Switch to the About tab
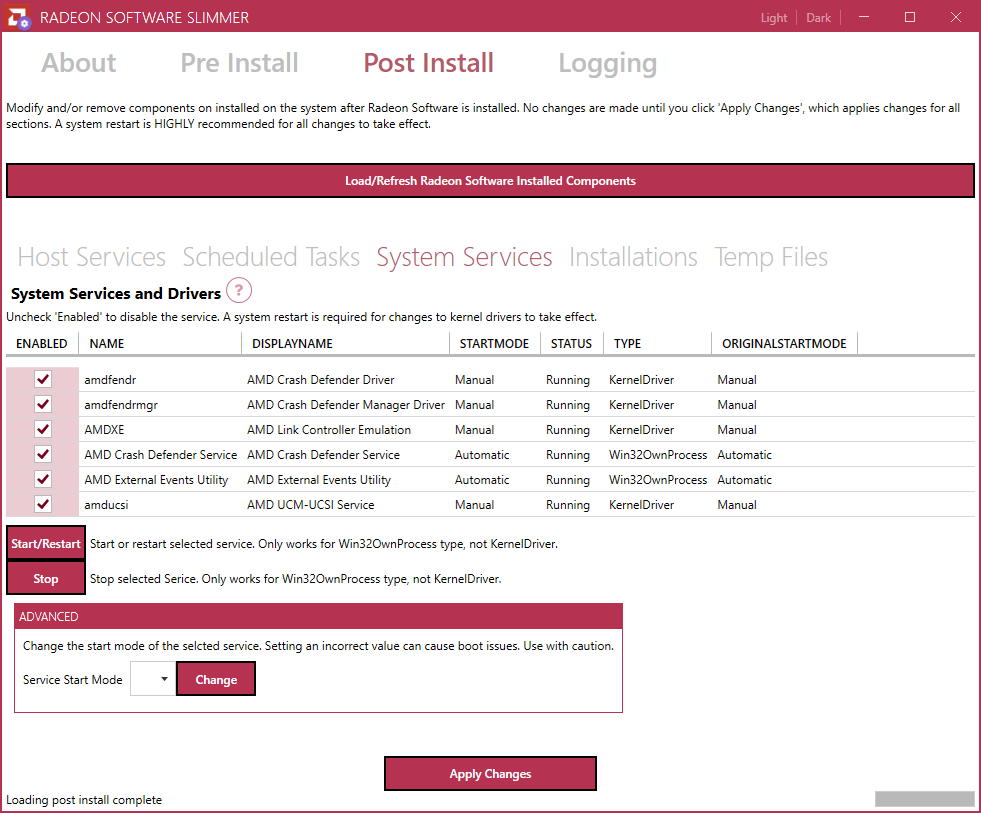This screenshot has height=813, width=981. [x=79, y=63]
